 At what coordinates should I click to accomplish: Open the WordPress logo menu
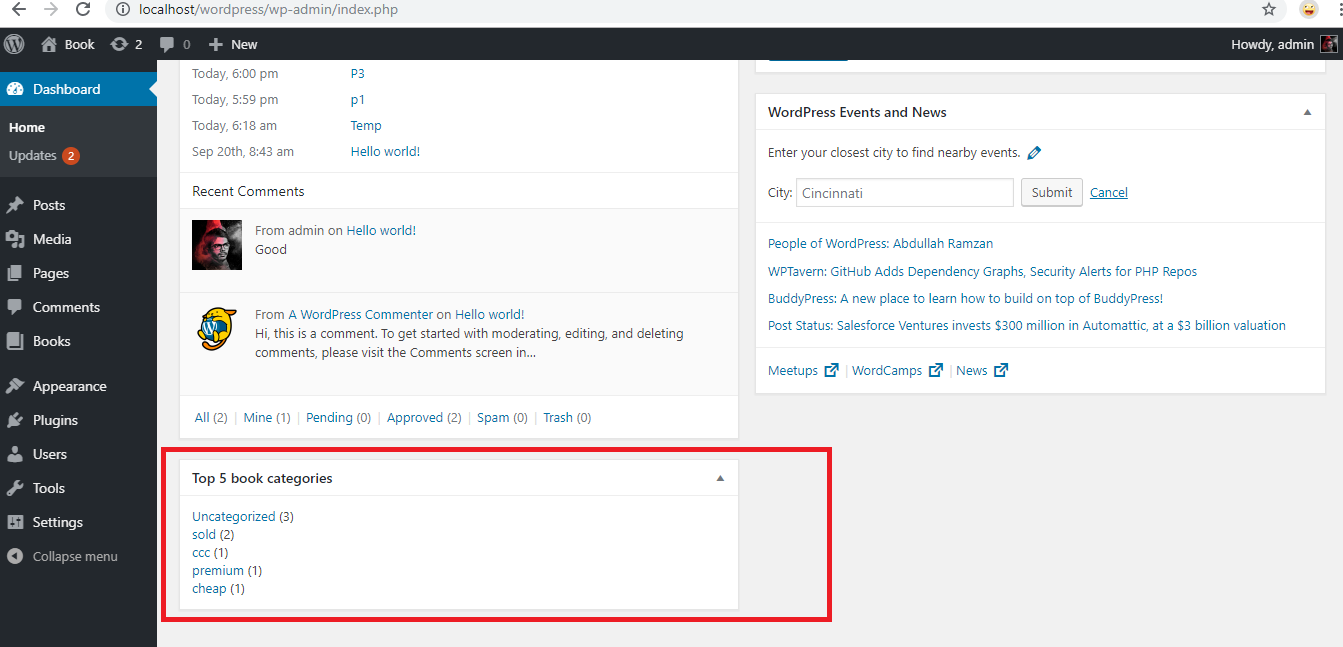coord(13,44)
